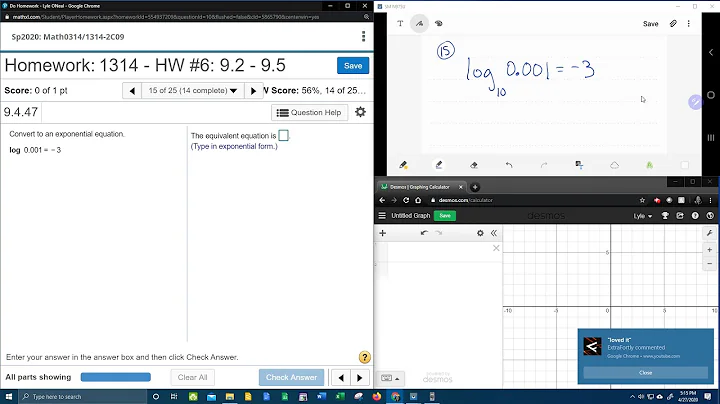This screenshot has height=404, width=720.
Task: Collapse the Desmos expression list panel
Action: pos(494,233)
